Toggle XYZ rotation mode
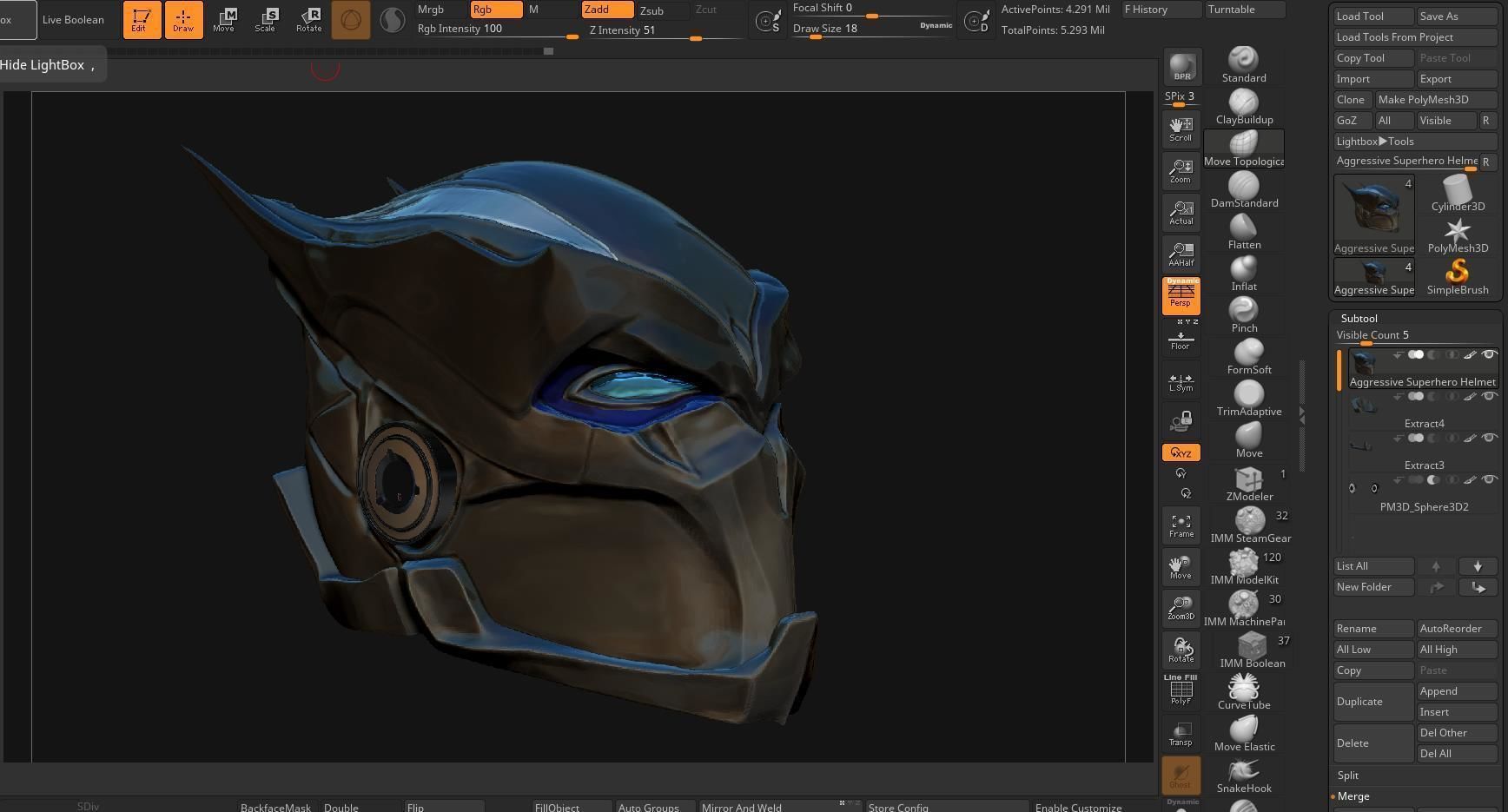Viewport: 1508px width, 812px height. [1181, 452]
